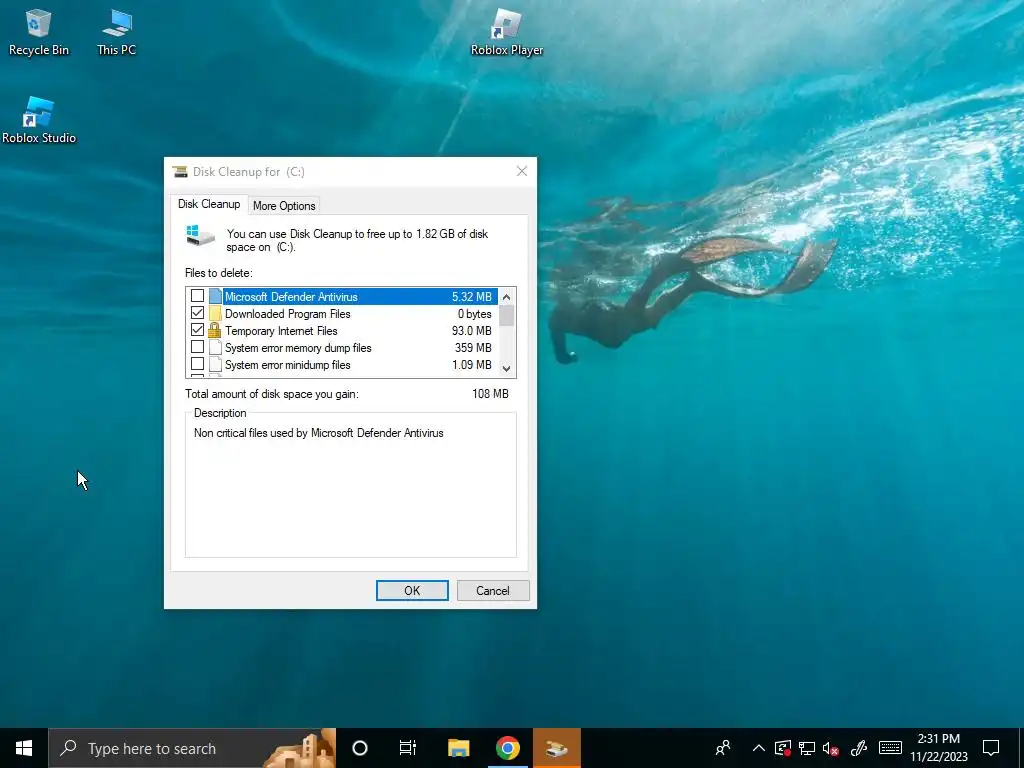Select the Temporary Internet Files row text
This screenshot has height=768, width=1024.
281,331
